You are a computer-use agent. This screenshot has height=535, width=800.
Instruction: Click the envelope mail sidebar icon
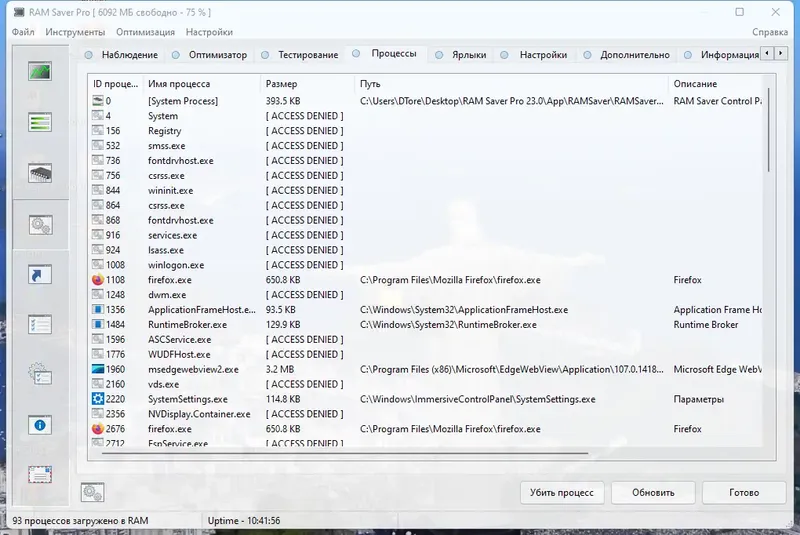tap(40, 475)
